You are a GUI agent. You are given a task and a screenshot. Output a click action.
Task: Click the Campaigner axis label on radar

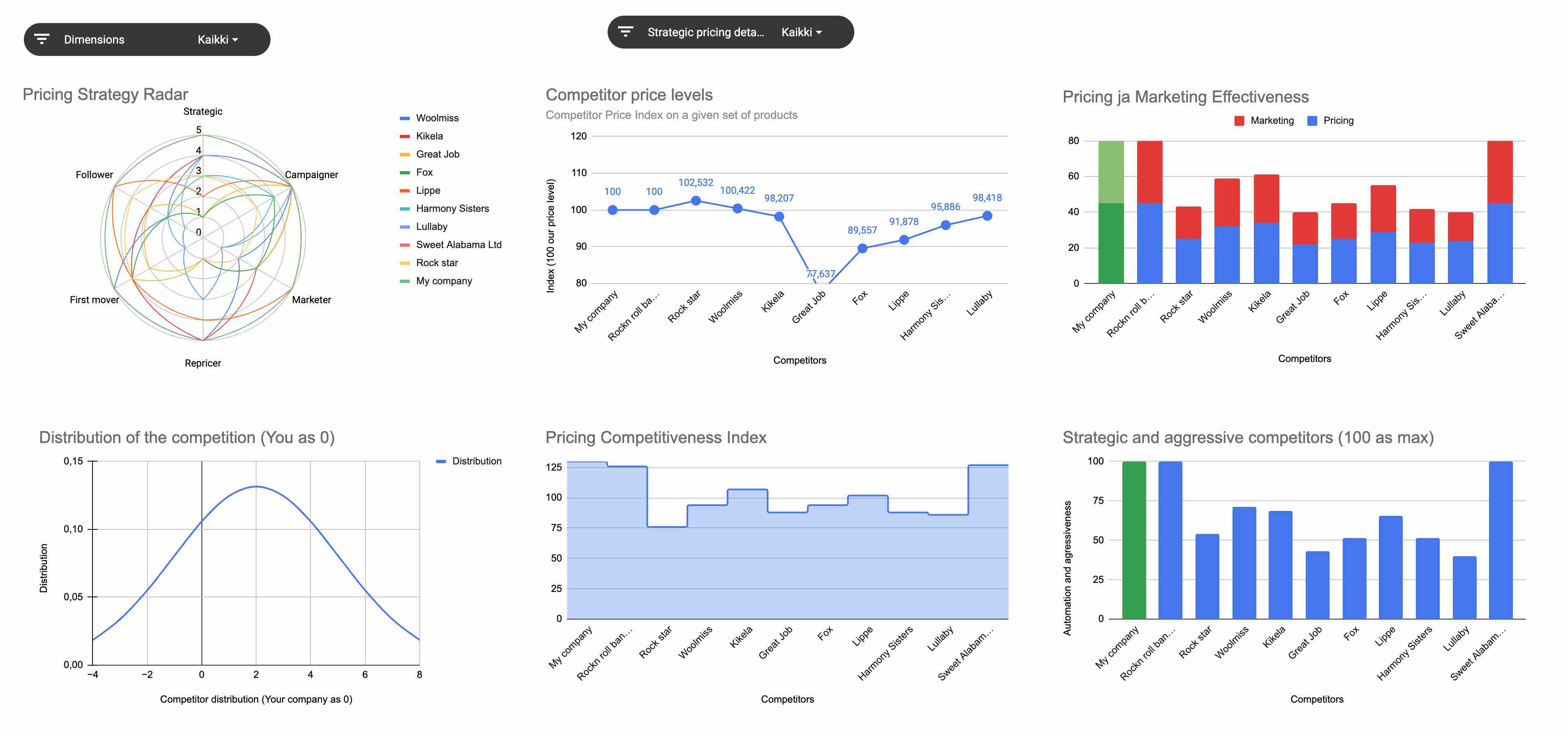point(311,175)
